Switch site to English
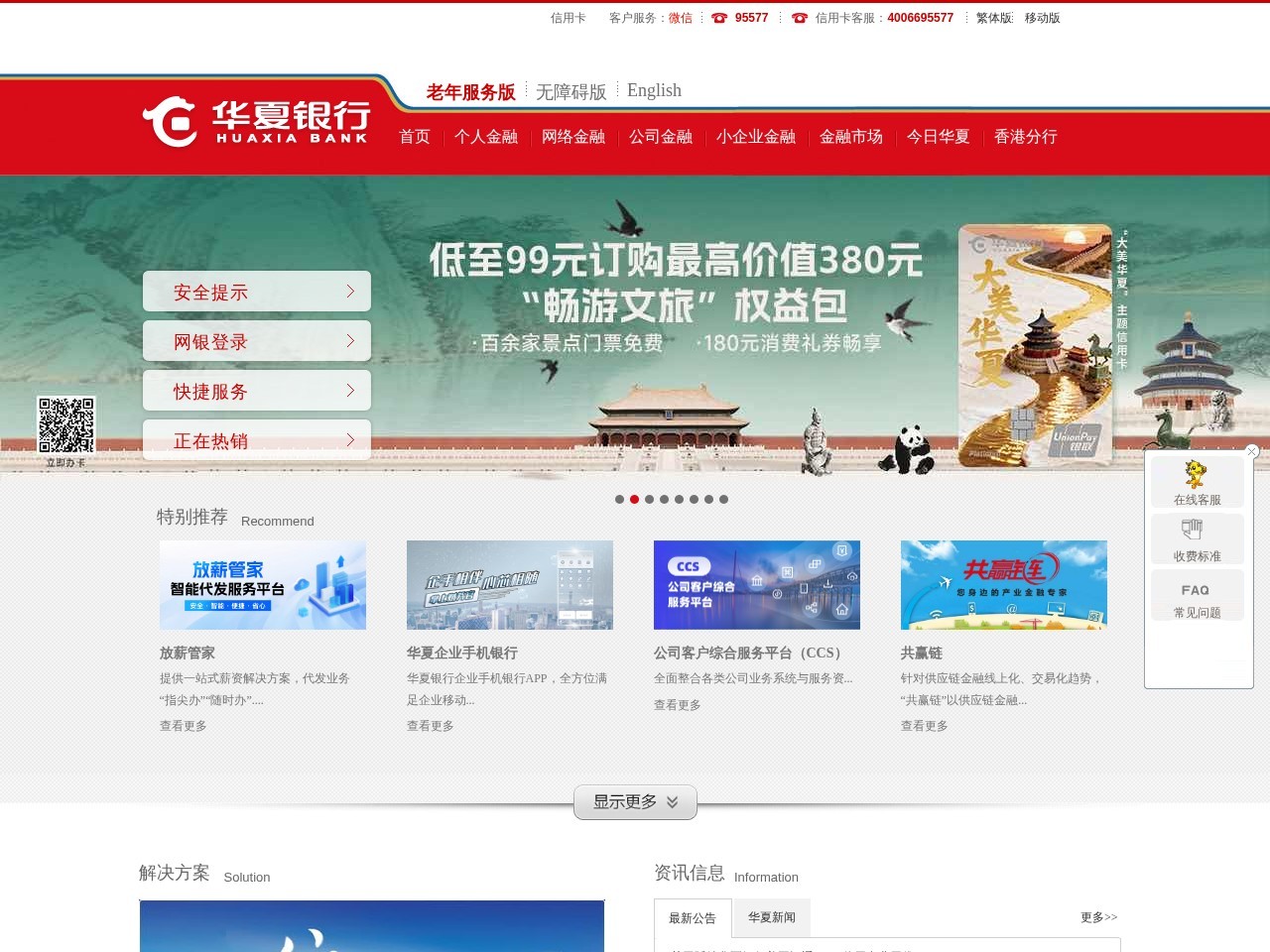Image resolution: width=1270 pixels, height=952 pixels. tap(655, 90)
